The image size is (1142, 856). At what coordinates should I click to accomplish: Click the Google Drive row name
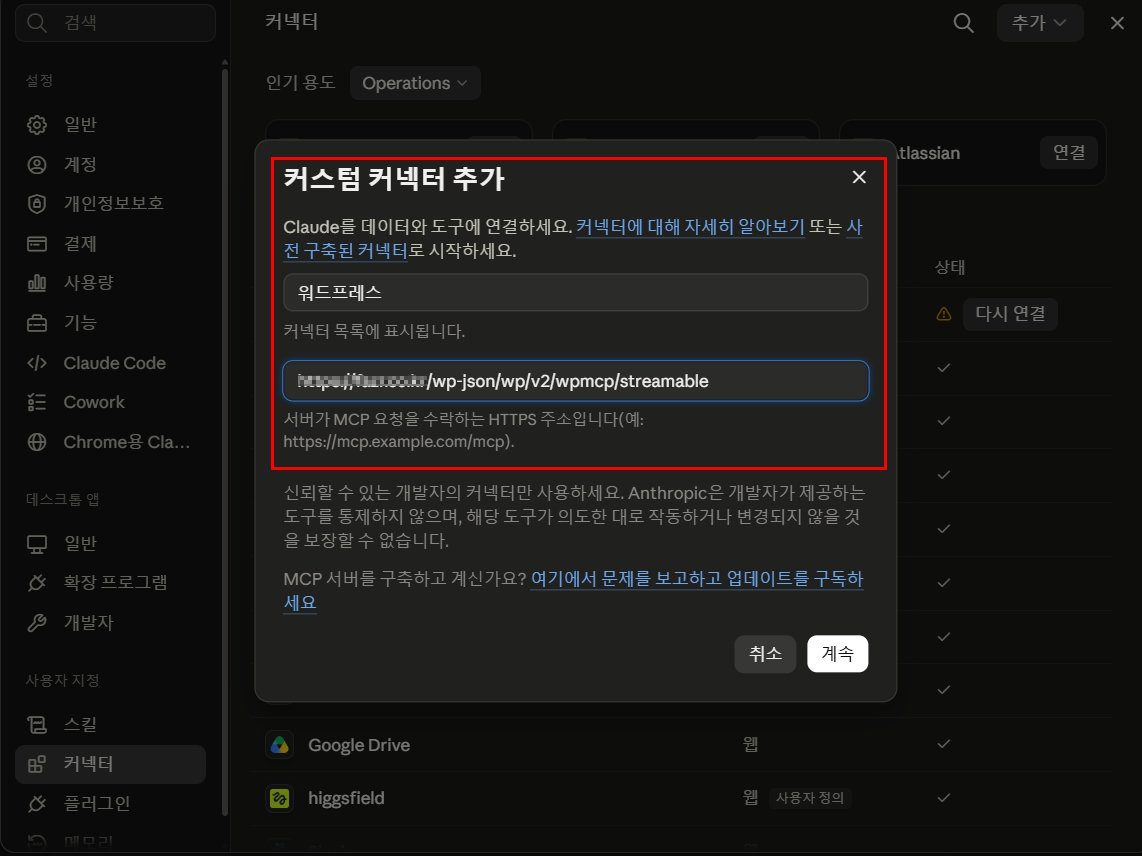coord(359,745)
